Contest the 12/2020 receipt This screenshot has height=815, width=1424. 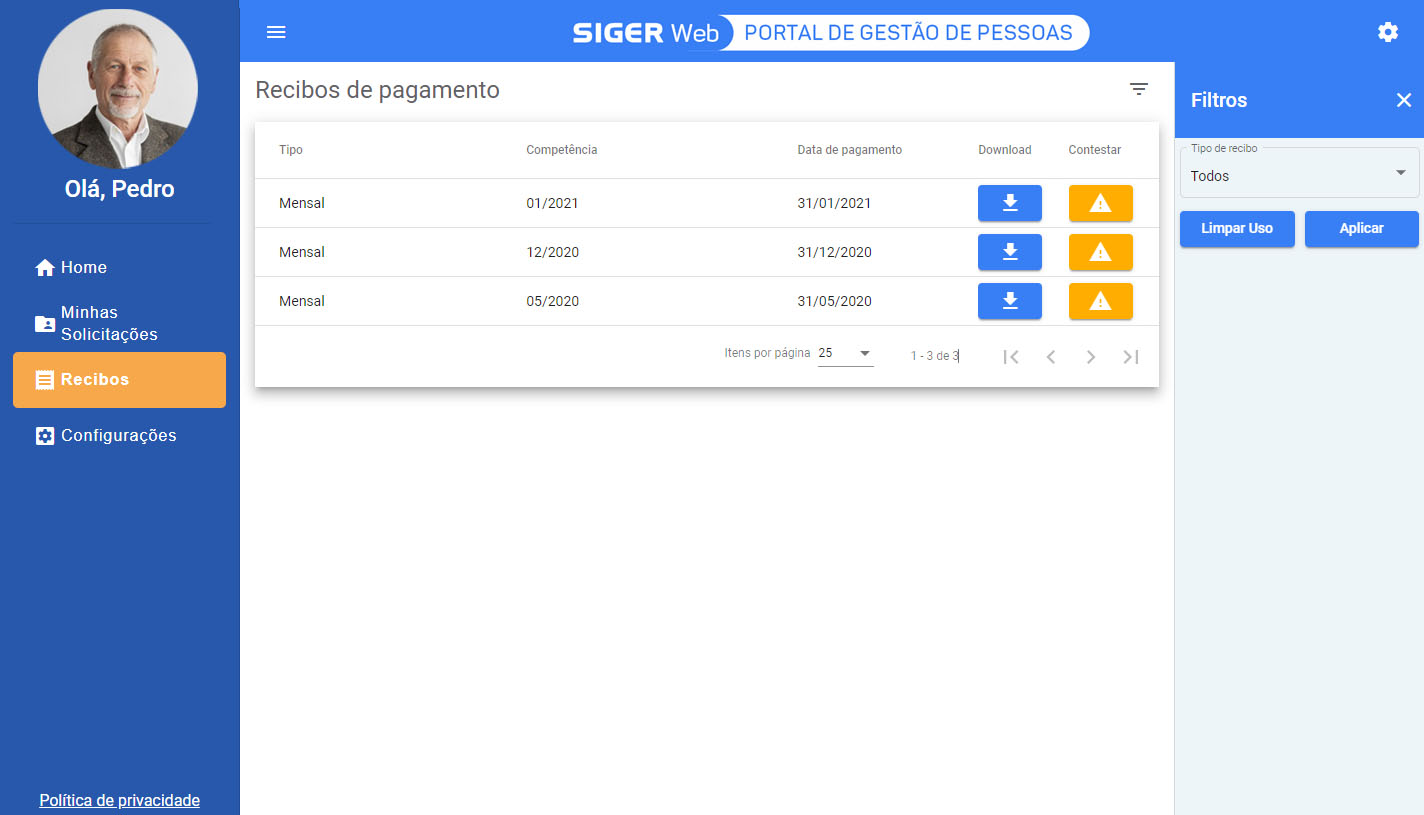1101,252
